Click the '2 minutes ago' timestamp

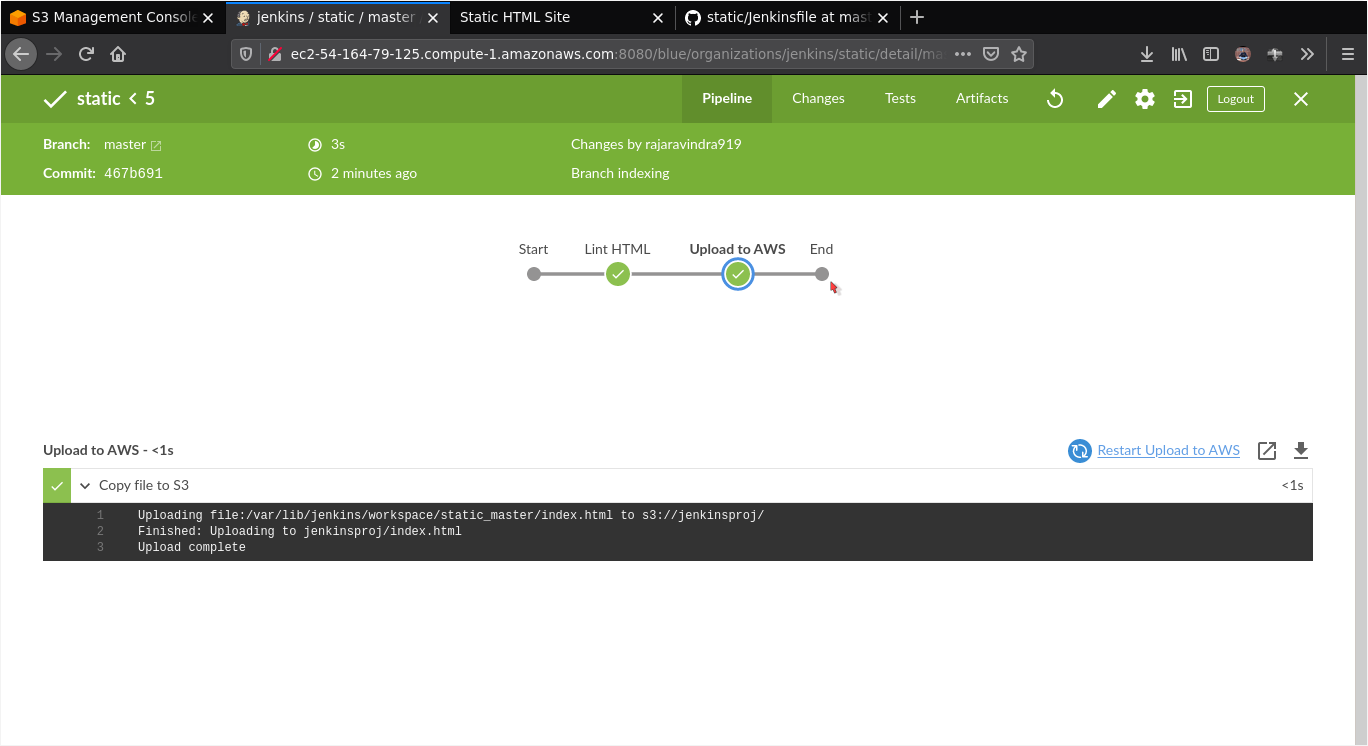(x=374, y=173)
